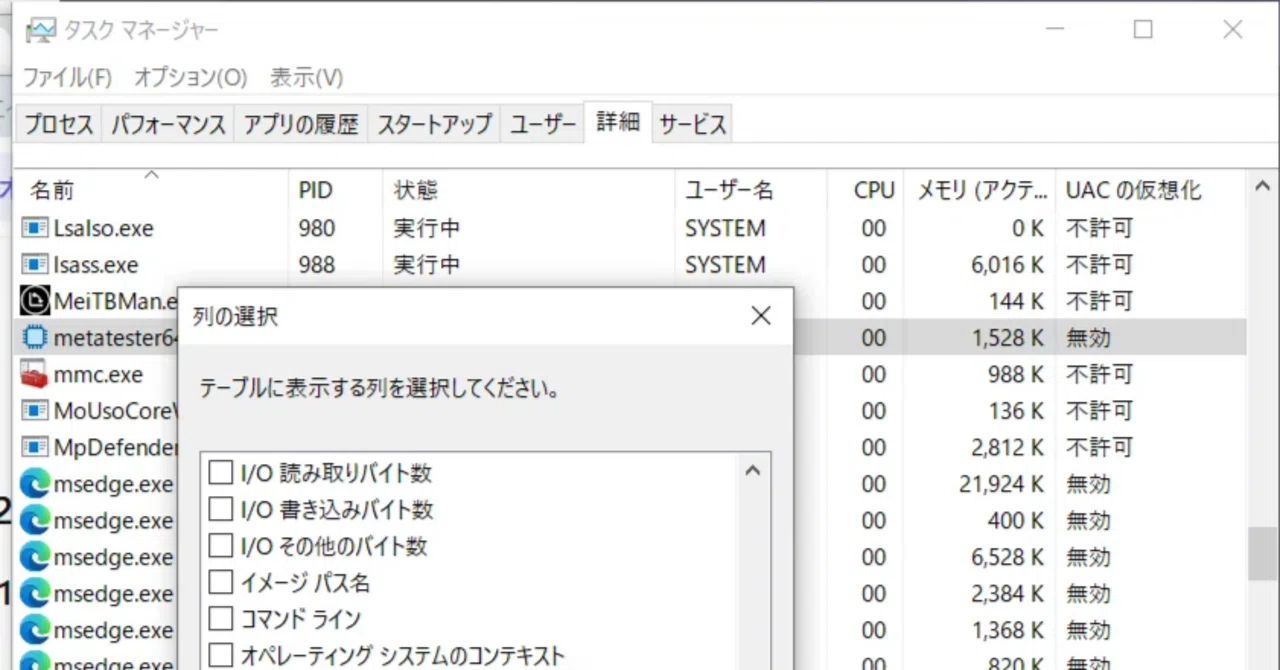Viewport: 1280px width, 670px height.
Task: Click the Task Manager title bar icon
Action: pos(40,30)
